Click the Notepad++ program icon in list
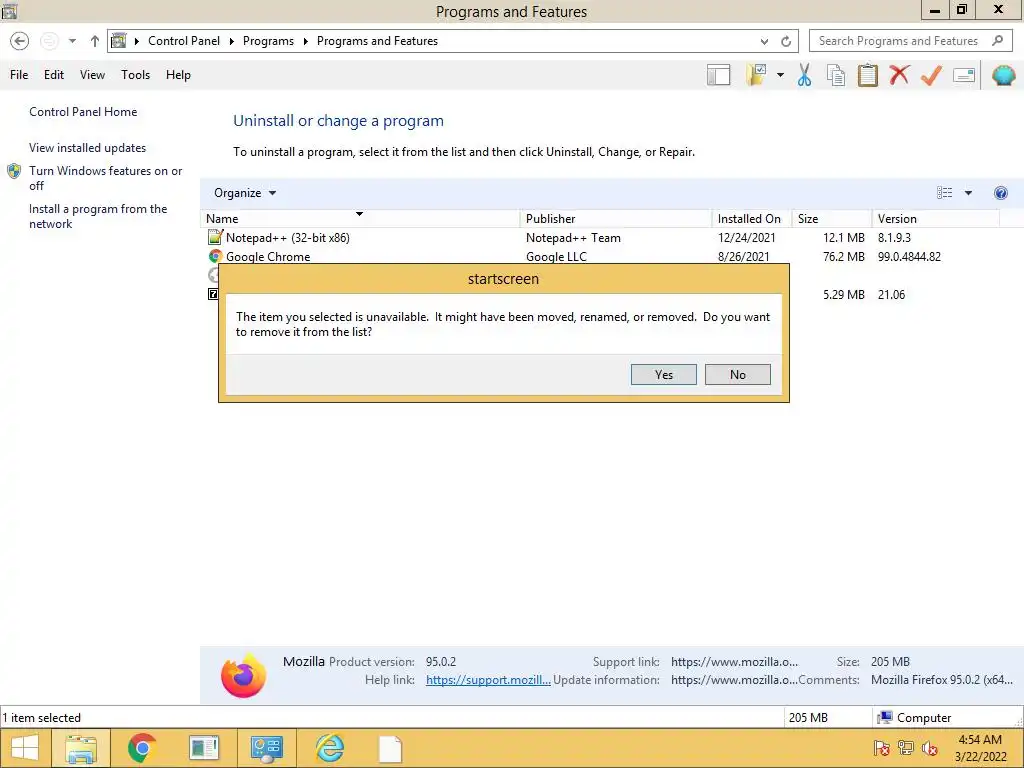 (215, 237)
